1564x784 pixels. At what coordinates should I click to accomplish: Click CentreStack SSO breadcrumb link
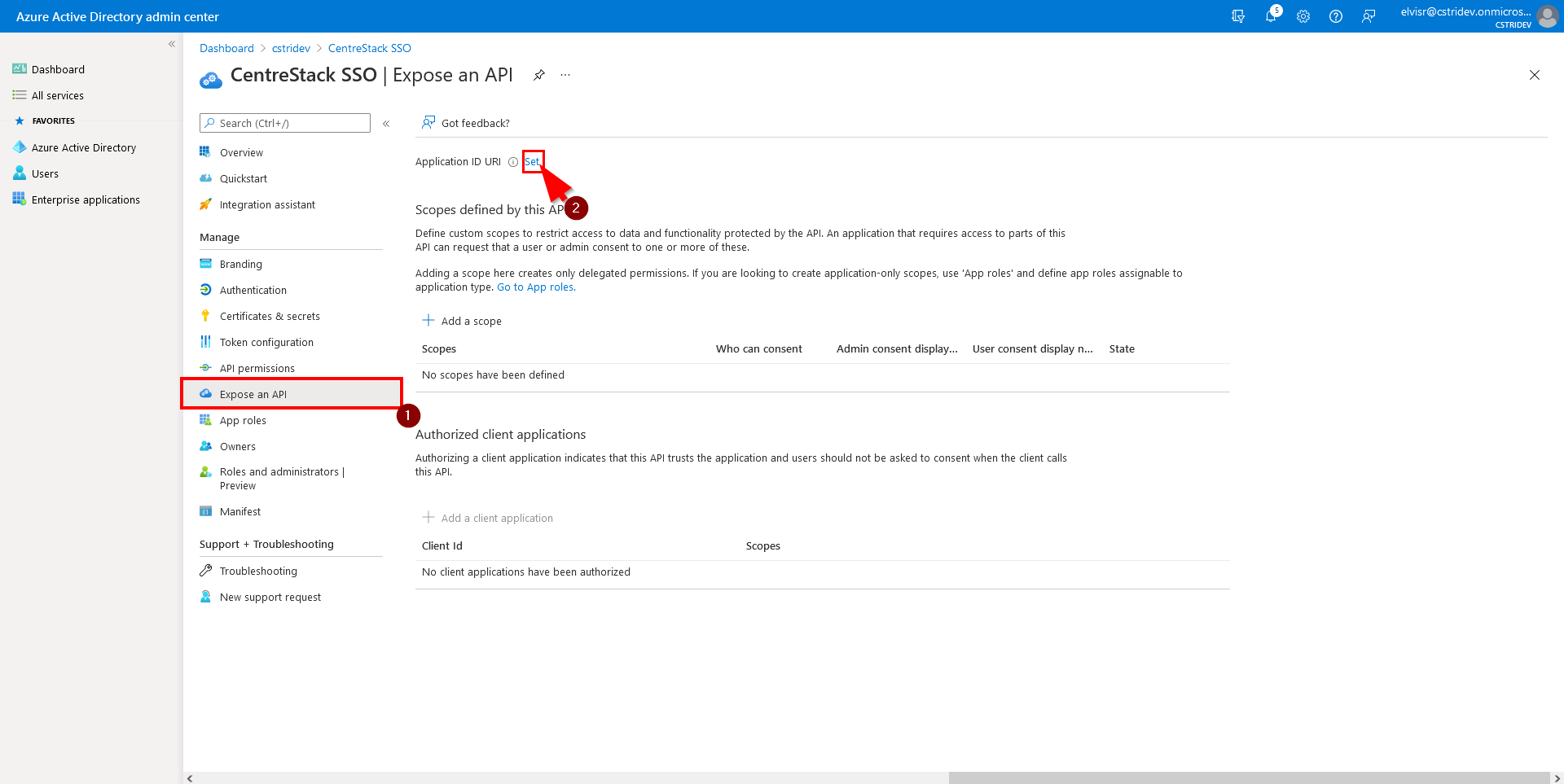370,48
